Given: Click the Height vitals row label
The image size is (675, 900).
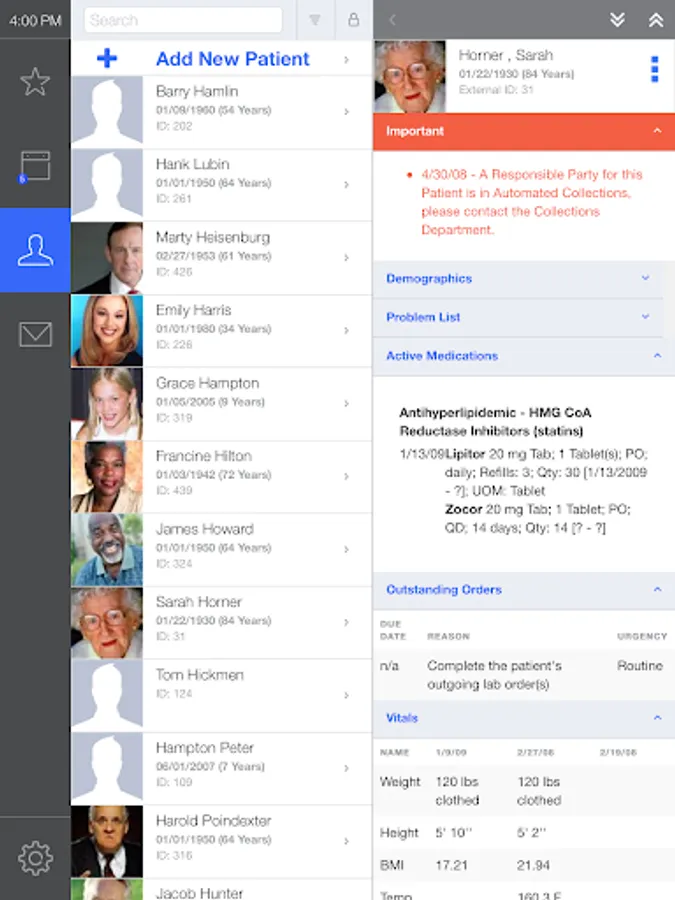Looking at the screenshot, I should pyautogui.click(x=399, y=833).
